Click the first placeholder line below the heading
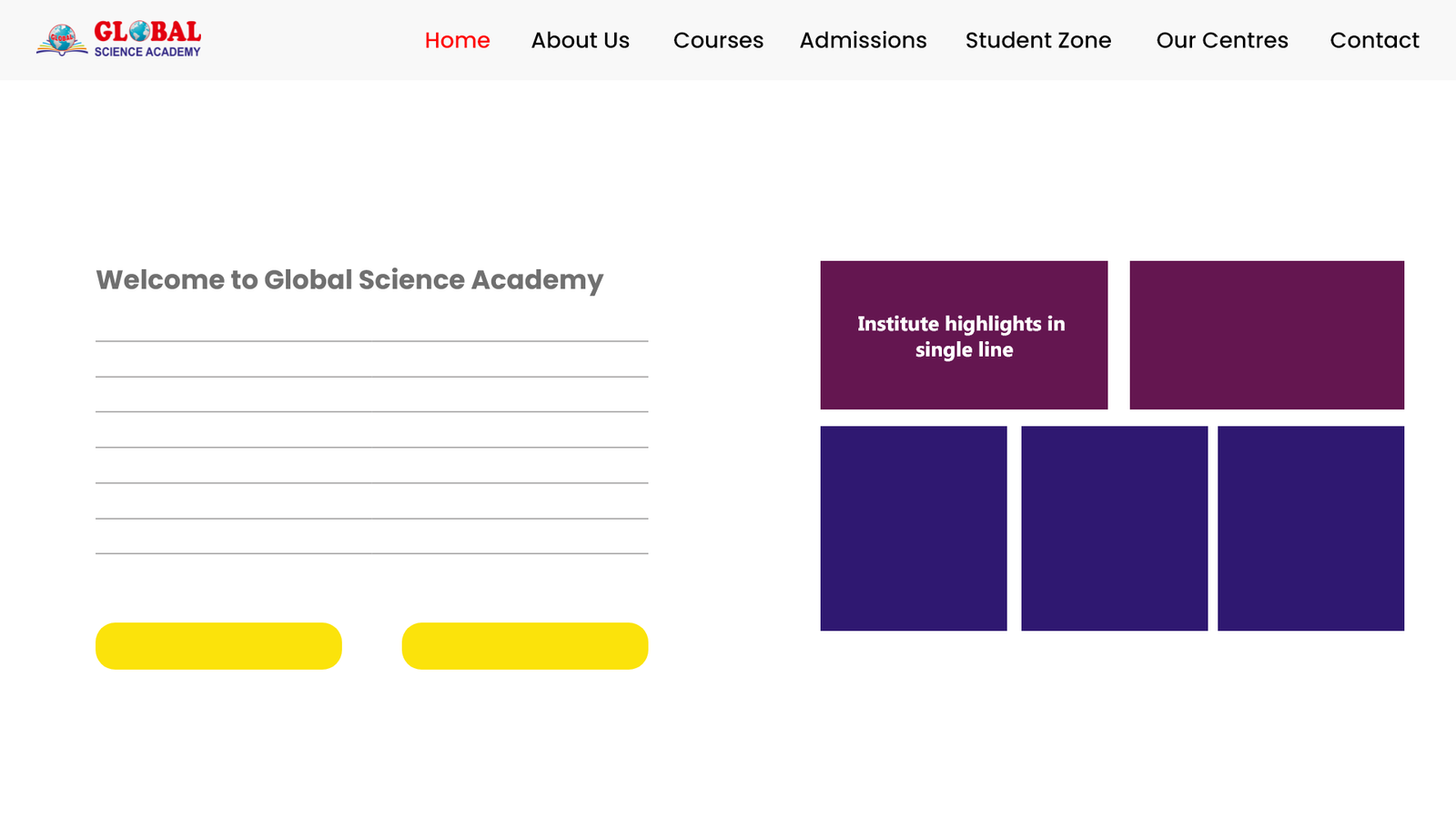Viewport: 1456px width, 819px height. 371,341
